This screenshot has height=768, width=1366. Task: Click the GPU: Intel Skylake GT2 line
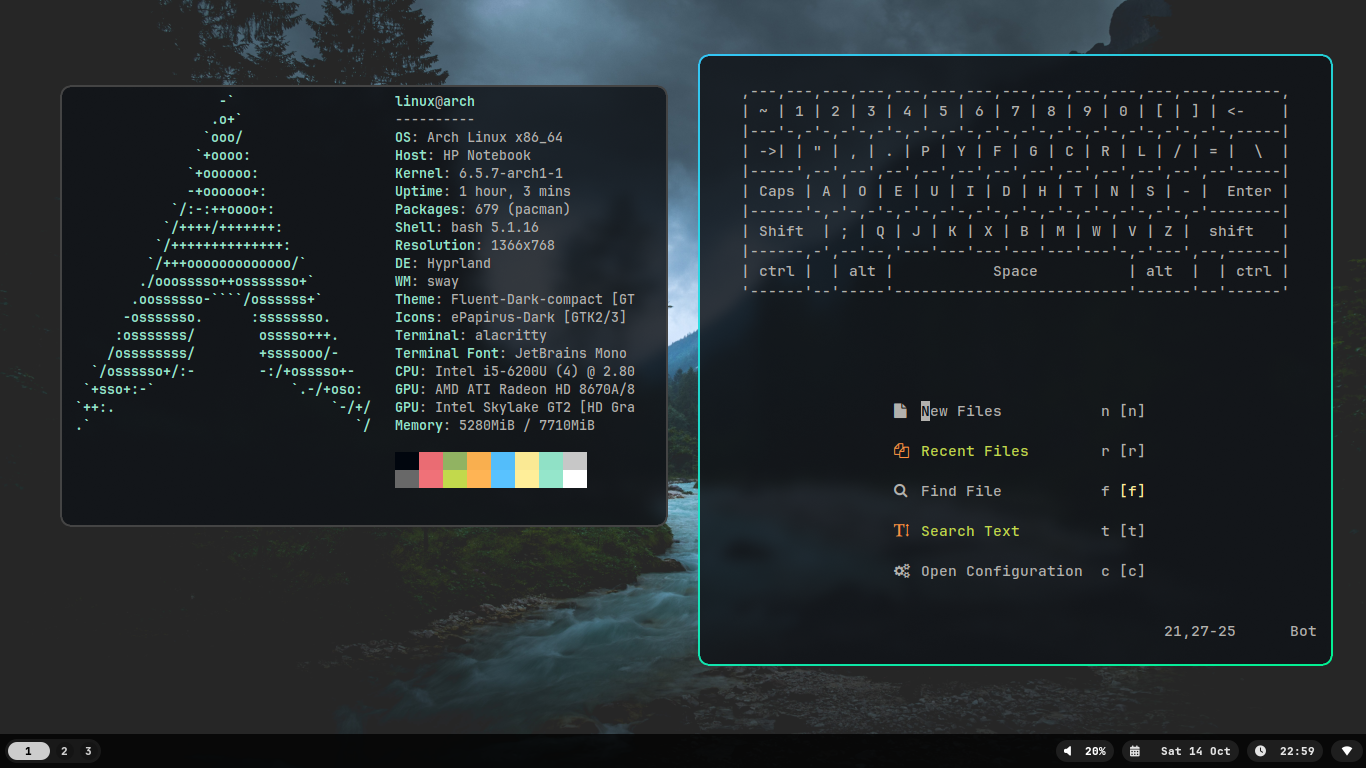pos(515,407)
